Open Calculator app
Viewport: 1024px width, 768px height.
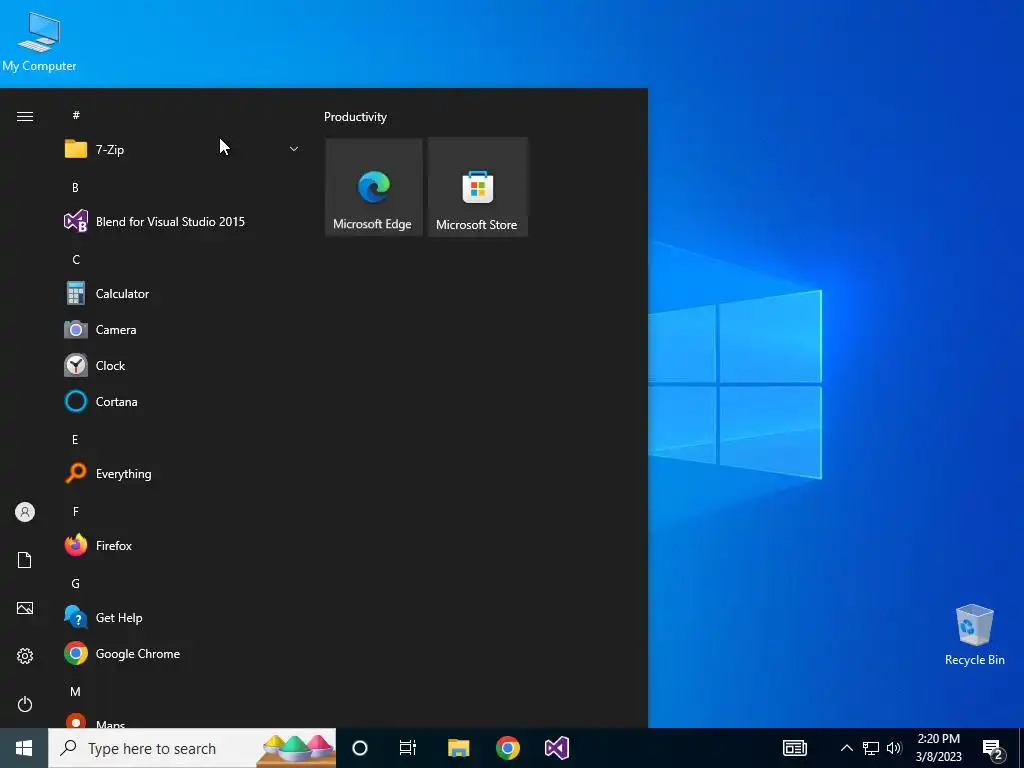pyautogui.click(x=182, y=294)
